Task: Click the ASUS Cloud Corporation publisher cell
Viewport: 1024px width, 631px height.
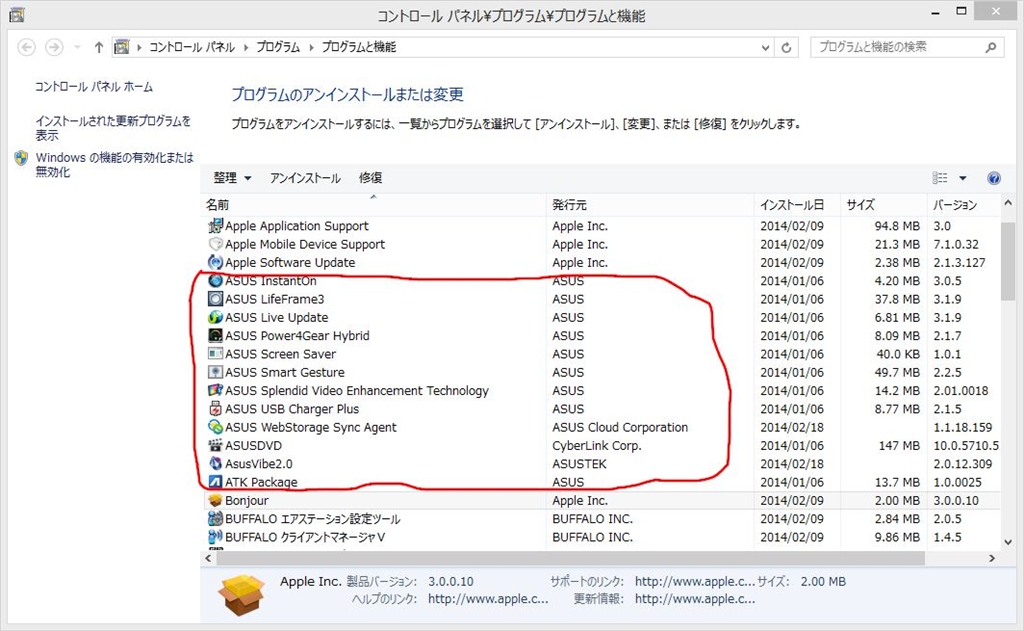Action: [x=620, y=427]
